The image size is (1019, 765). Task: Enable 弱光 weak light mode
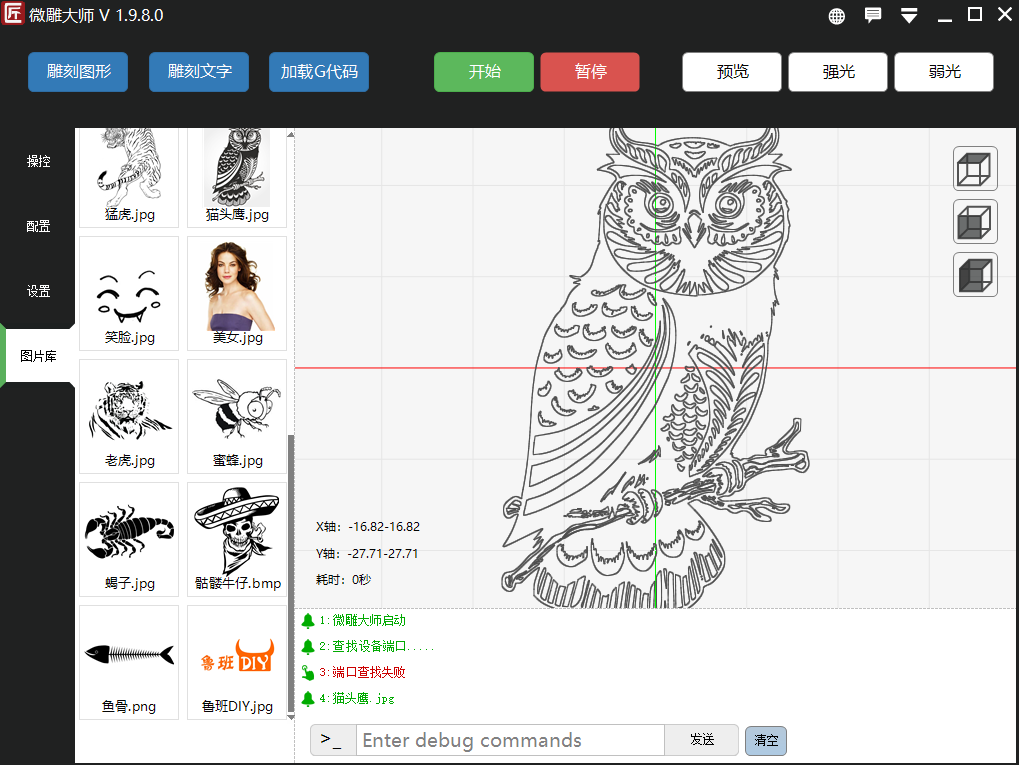944,72
